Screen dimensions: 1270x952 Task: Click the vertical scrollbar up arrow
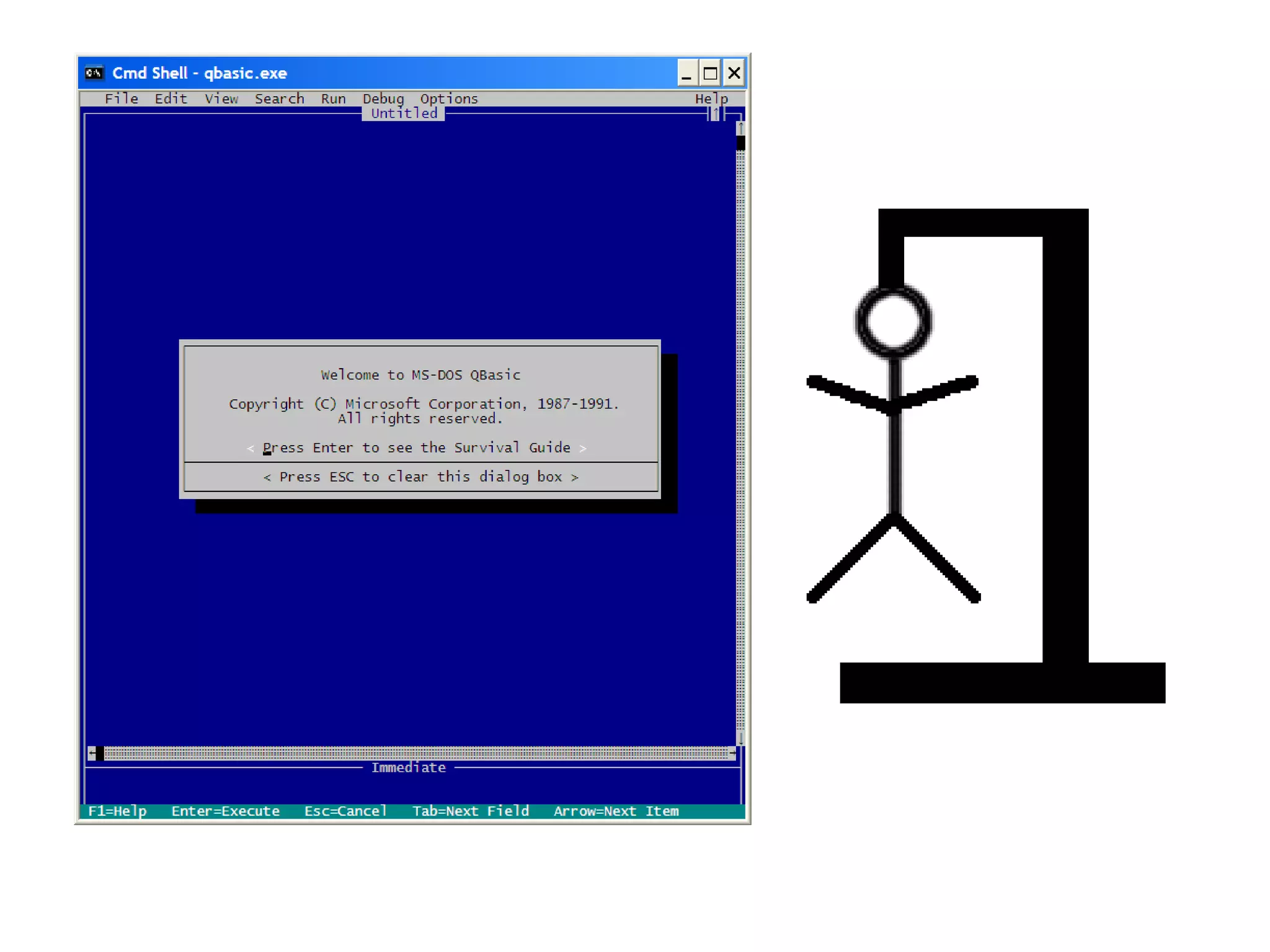pos(740,128)
